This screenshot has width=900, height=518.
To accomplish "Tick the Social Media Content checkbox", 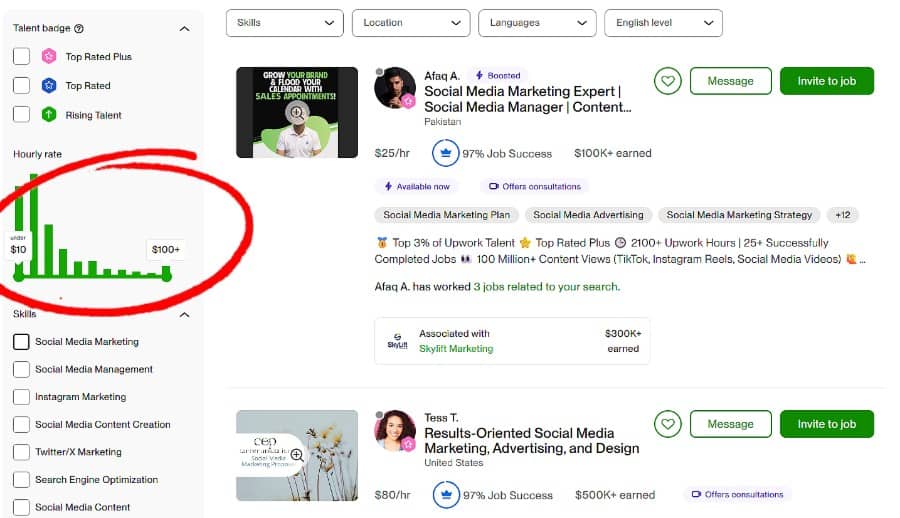I will (21, 507).
